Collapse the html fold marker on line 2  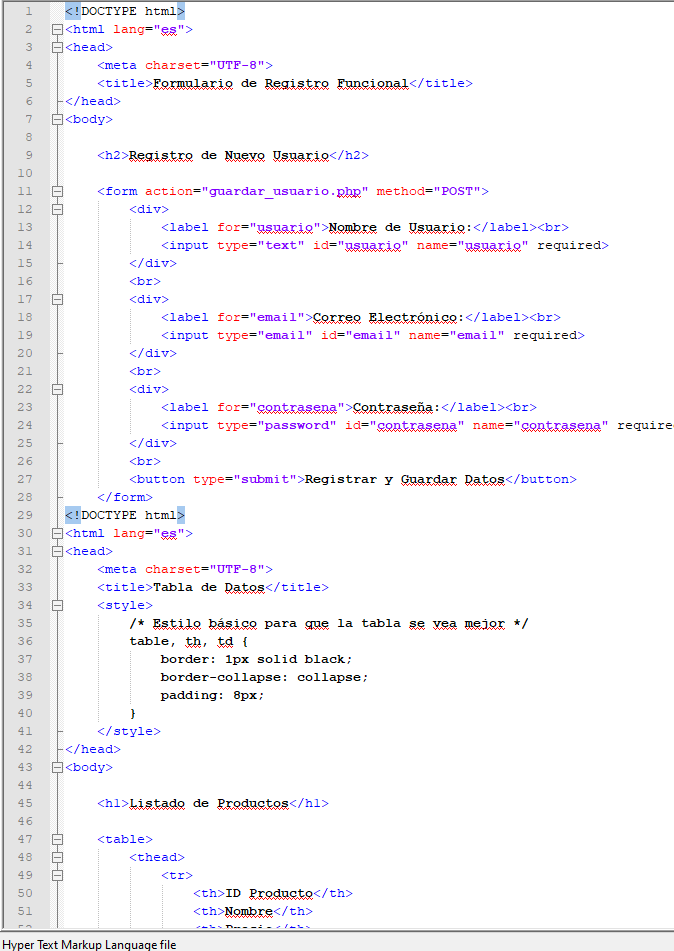[x=57, y=29]
